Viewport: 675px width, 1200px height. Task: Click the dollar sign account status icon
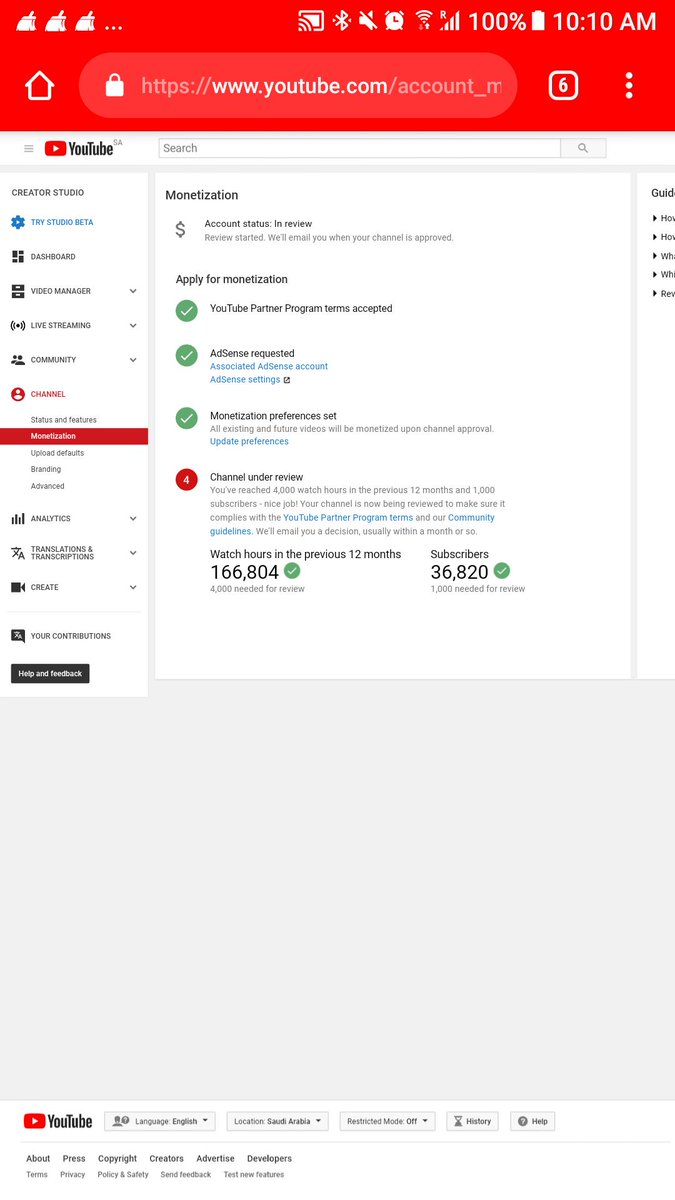(x=180, y=230)
